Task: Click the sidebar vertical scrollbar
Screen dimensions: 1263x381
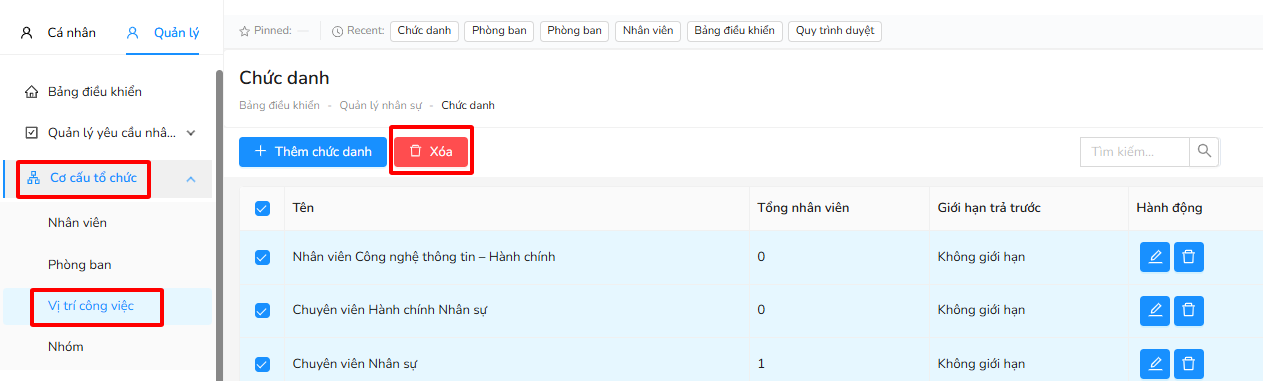Action: tap(219, 225)
